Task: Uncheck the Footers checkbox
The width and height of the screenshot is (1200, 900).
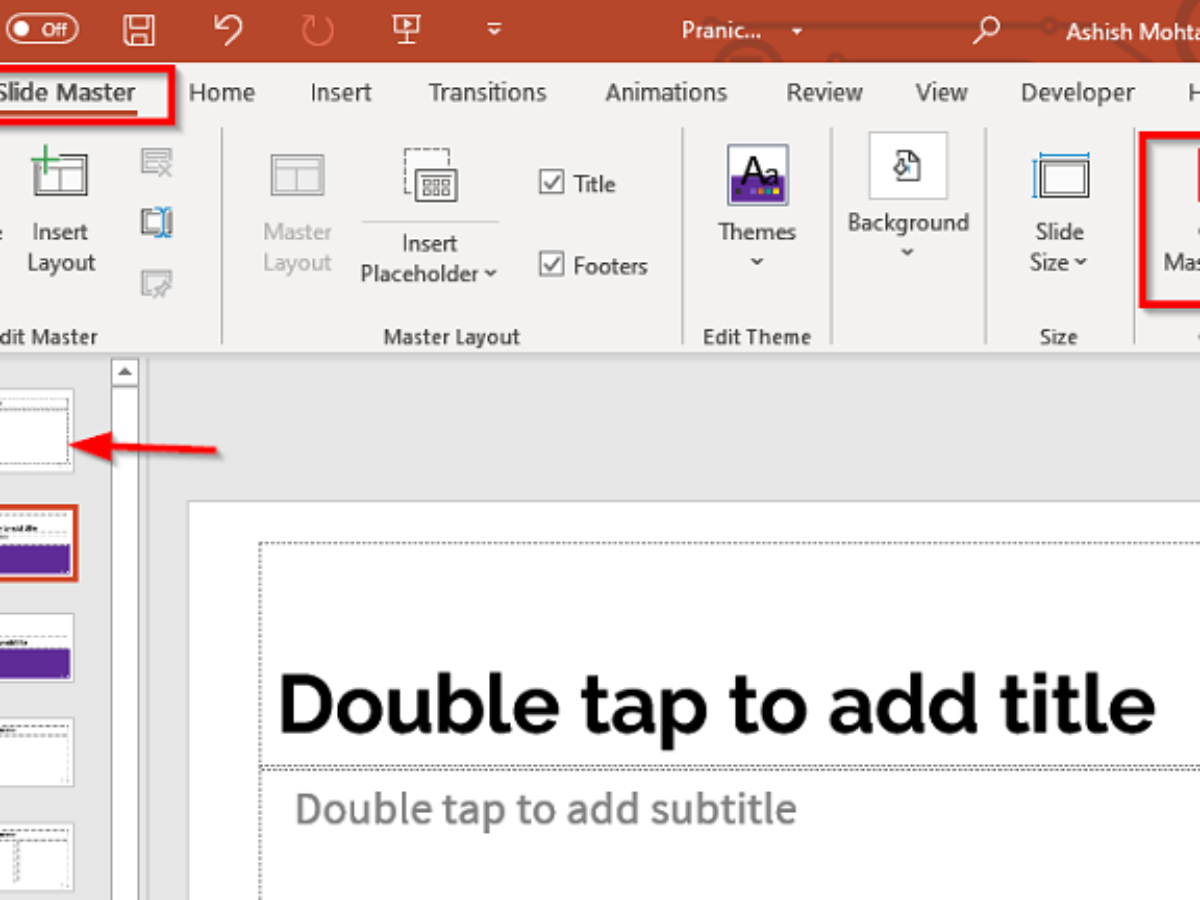Action: (552, 265)
